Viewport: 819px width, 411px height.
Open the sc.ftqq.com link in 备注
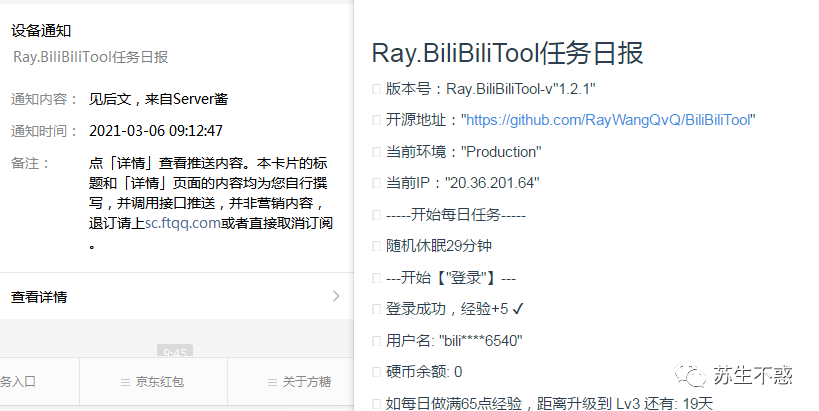pyautogui.click(x=182, y=224)
